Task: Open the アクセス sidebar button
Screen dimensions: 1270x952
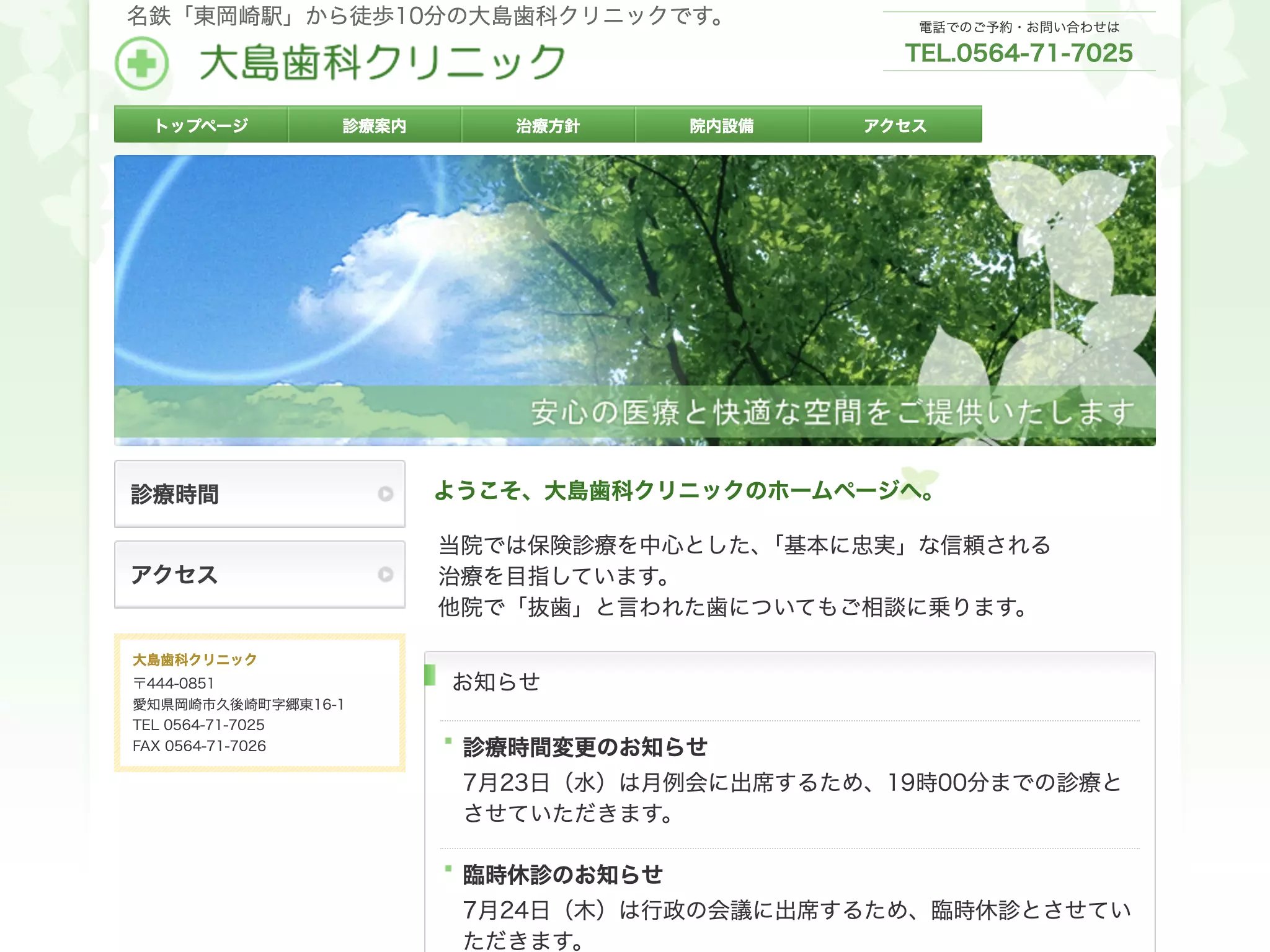Action: (x=260, y=575)
